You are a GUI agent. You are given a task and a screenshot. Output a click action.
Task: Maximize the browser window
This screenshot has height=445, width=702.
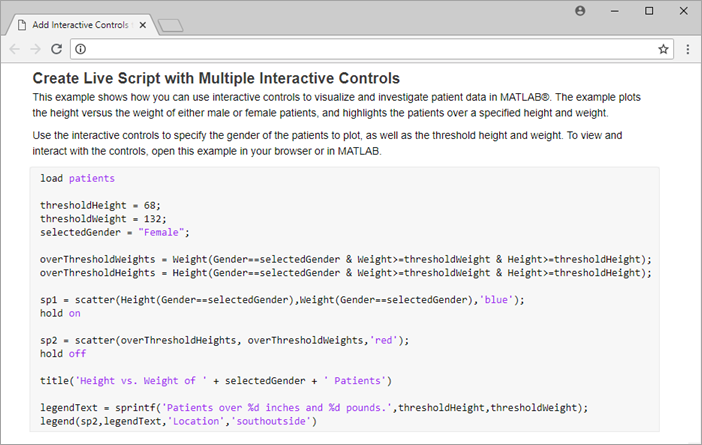pos(649,11)
